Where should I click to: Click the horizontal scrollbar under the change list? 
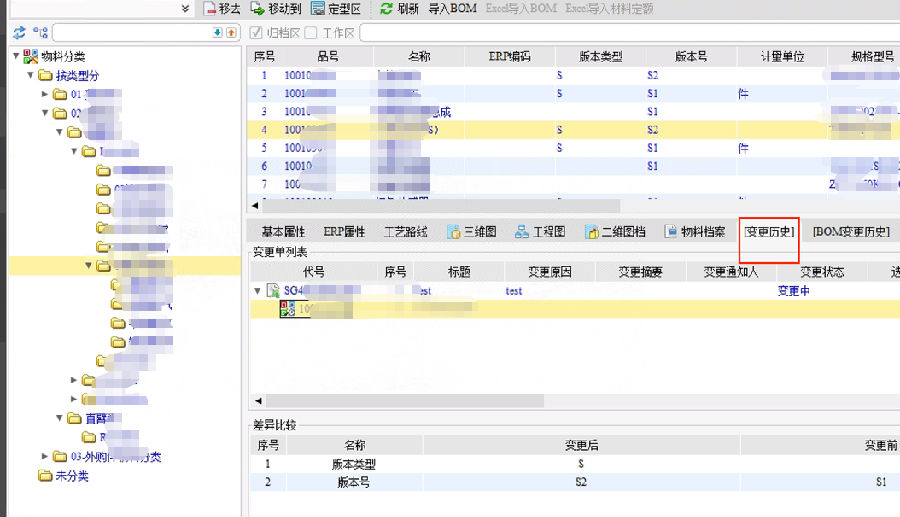[x=400, y=400]
